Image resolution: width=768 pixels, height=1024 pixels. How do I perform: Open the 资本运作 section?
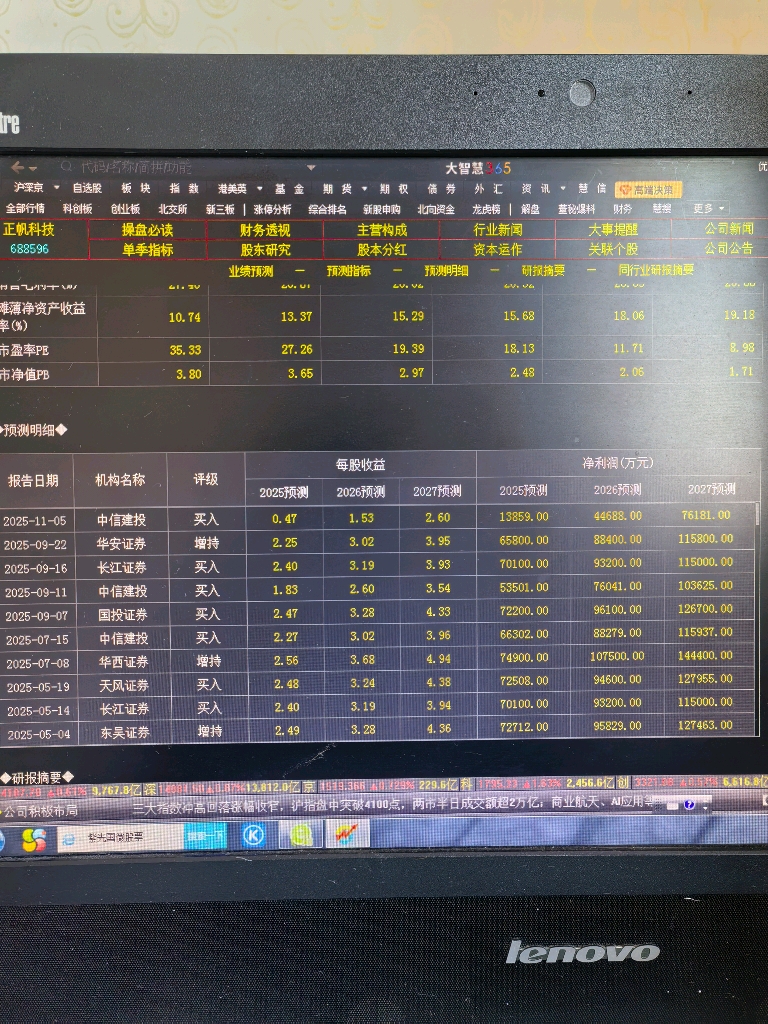498,249
